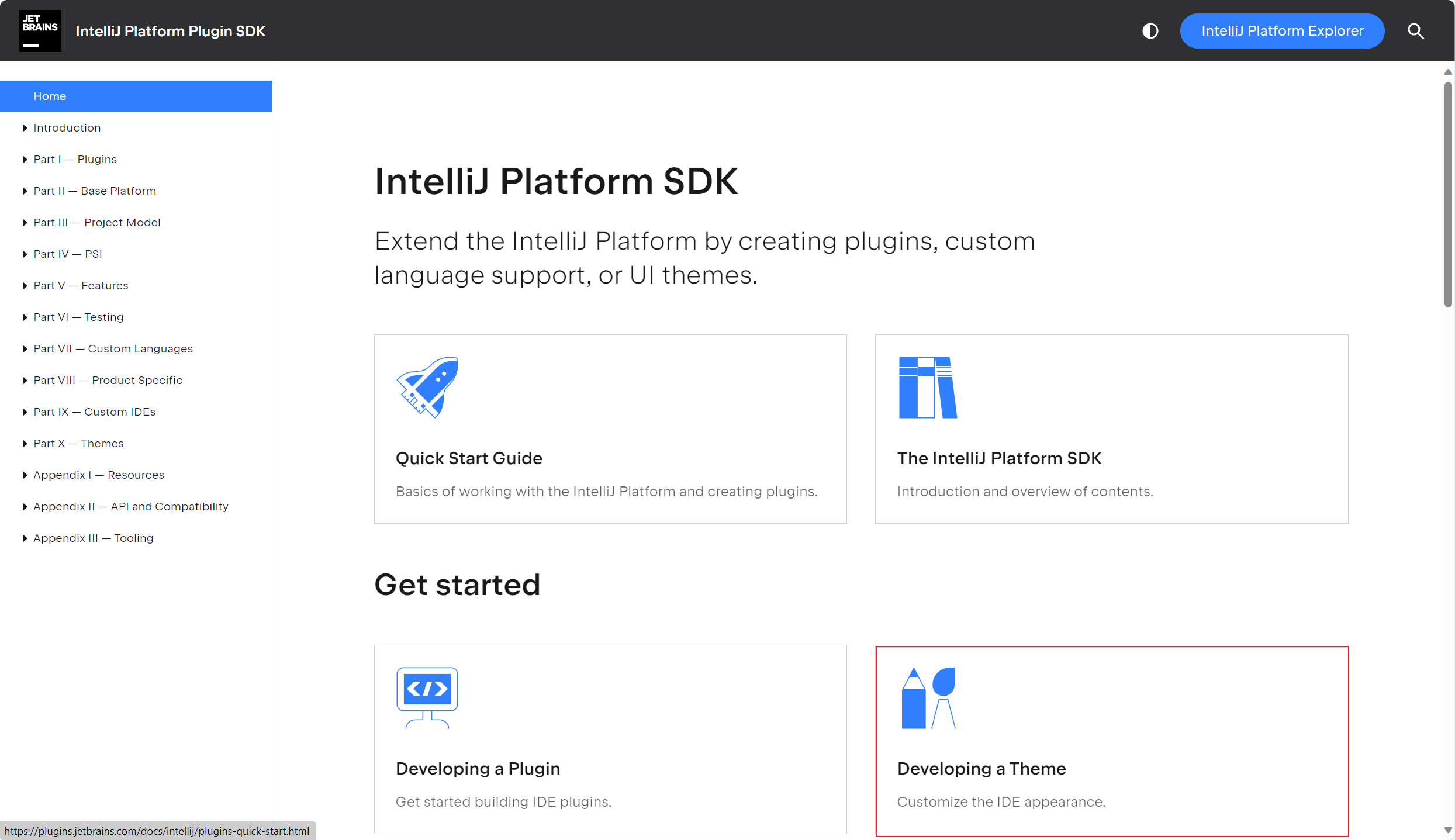The image size is (1455, 840).
Task: Open The IntelliJ Platform SDK card title
Action: 999,458
